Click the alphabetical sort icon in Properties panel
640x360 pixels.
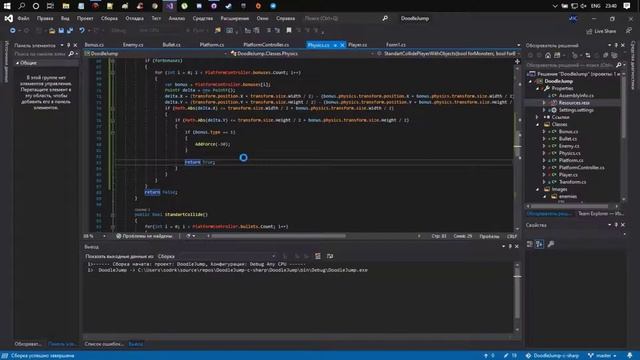539,244
